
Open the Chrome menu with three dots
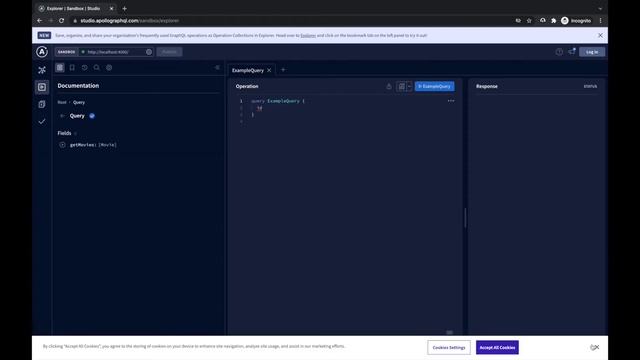point(600,20)
